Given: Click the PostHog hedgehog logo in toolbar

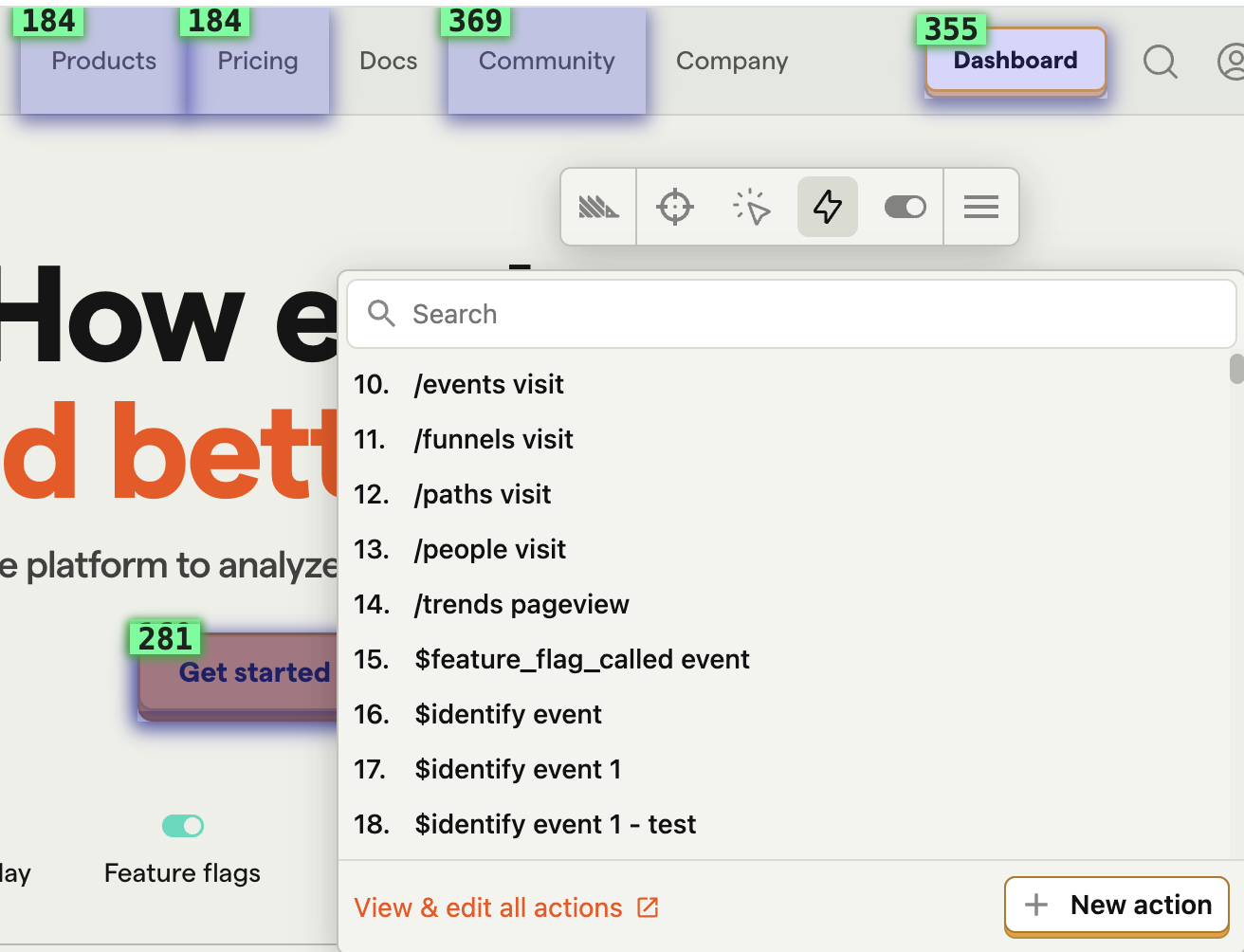Looking at the screenshot, I should click(x=598, y=207).
